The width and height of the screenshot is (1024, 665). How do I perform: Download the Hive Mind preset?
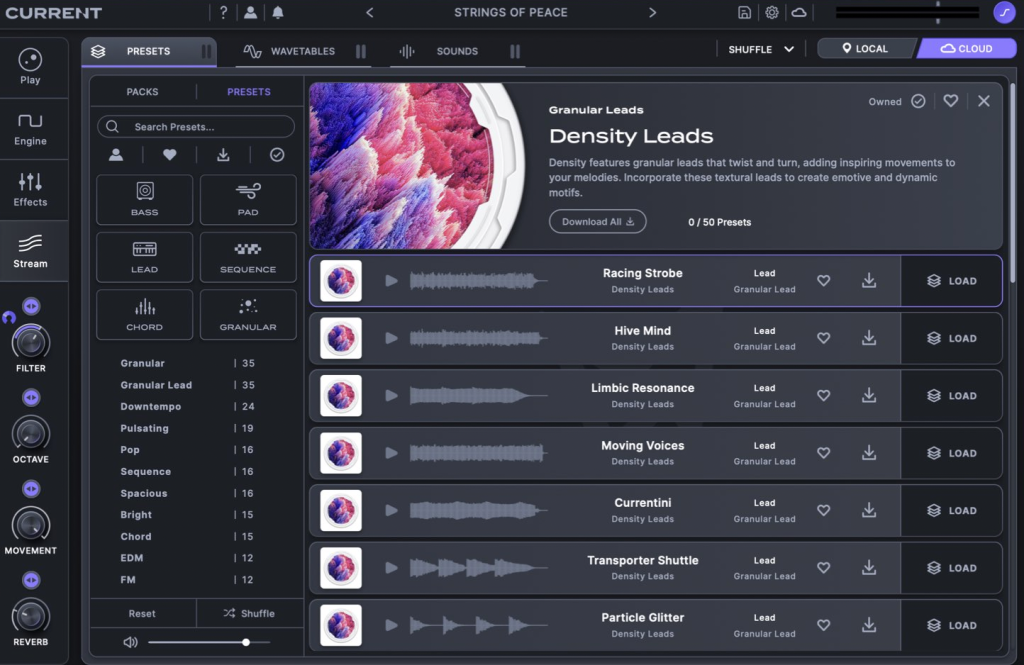869,338
